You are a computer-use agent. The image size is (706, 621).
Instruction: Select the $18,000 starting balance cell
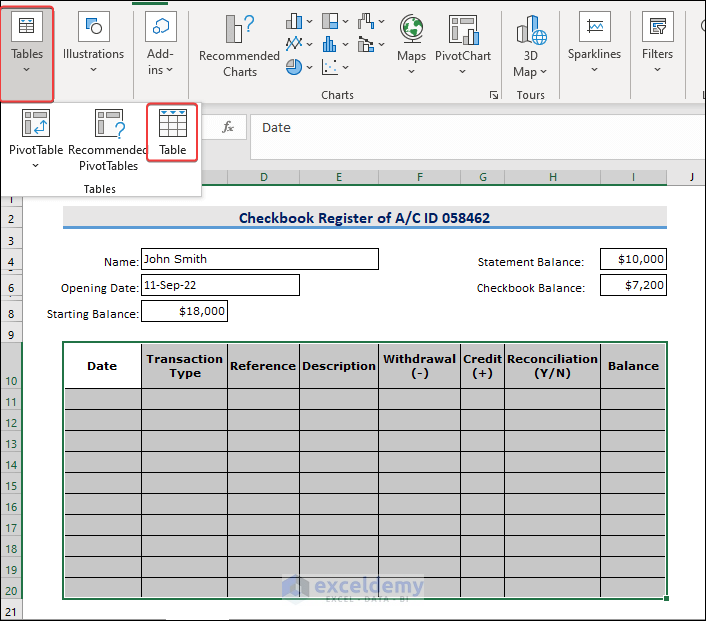(x=184, y=312)
